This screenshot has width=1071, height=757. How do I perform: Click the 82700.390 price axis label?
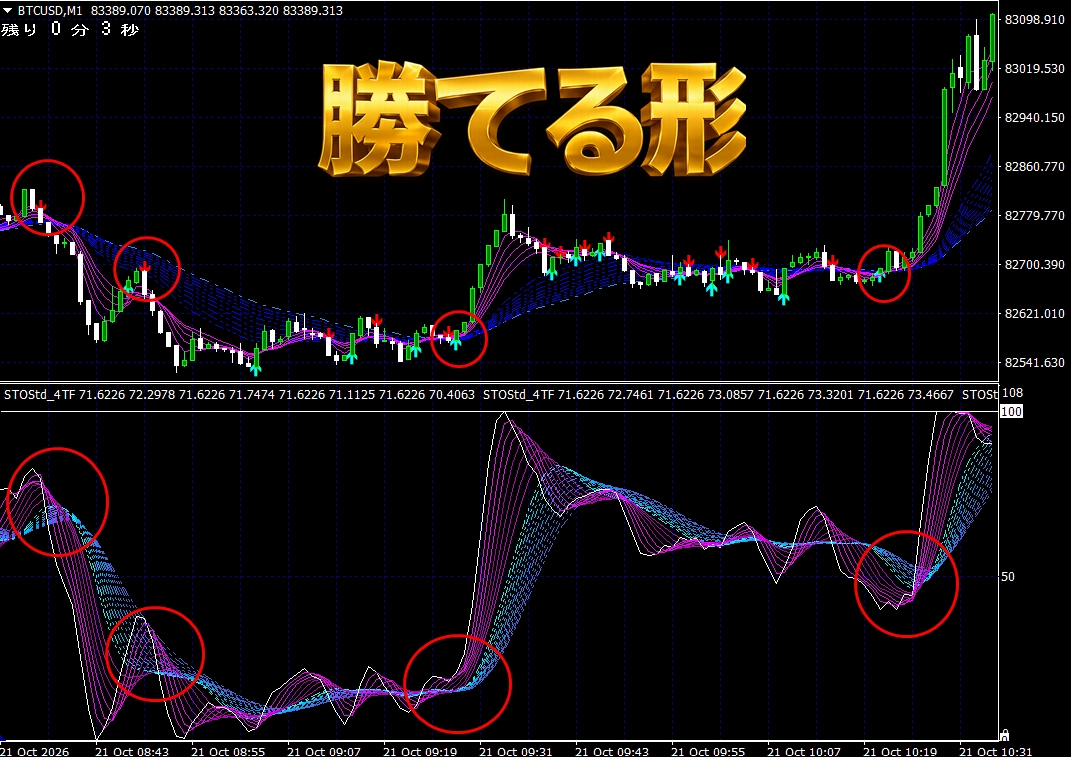pyautogui.click(x=1034, y=264)
